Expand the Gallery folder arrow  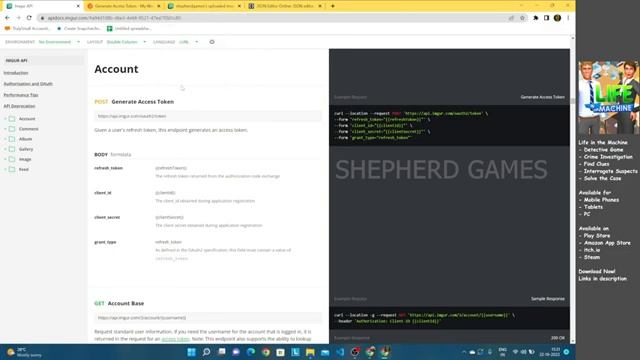(x=5, y=149)
